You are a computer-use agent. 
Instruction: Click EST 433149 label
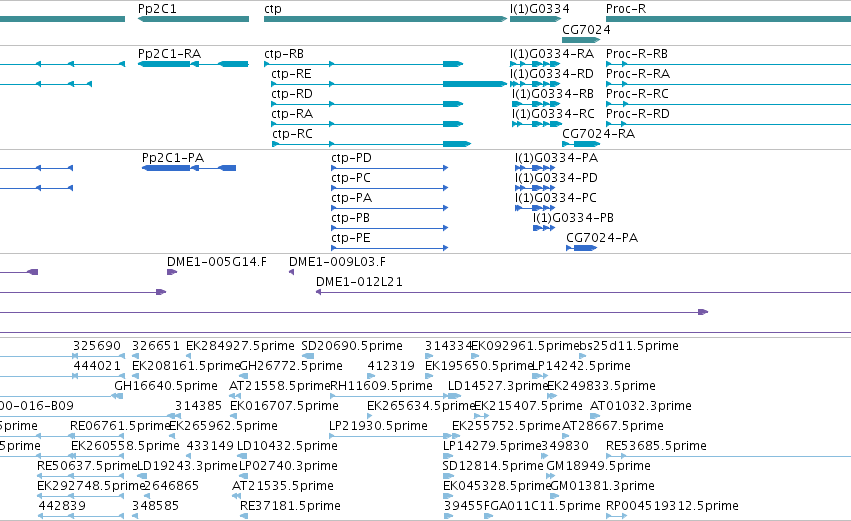[209, 447]
